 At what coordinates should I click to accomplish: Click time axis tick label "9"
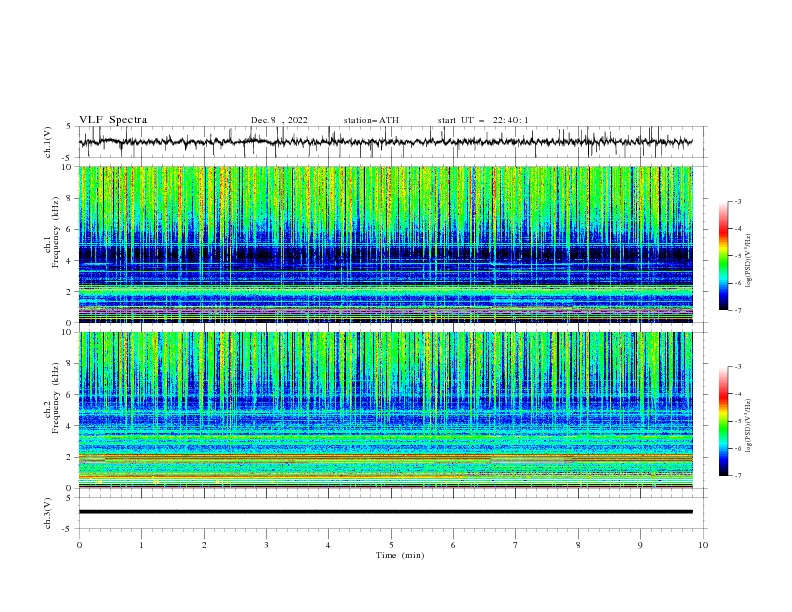640,545
